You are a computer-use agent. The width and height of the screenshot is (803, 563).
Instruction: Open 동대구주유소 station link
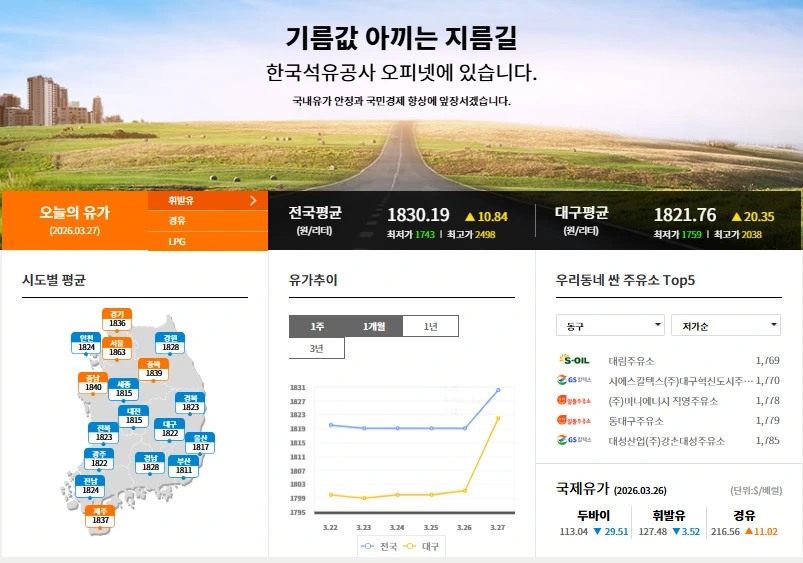(636, 421)
